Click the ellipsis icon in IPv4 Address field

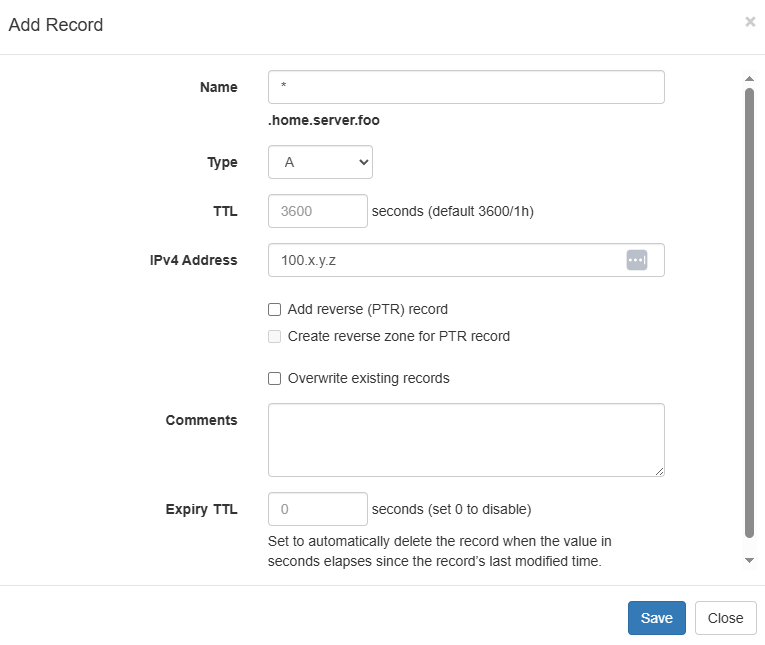pos(637,260)
